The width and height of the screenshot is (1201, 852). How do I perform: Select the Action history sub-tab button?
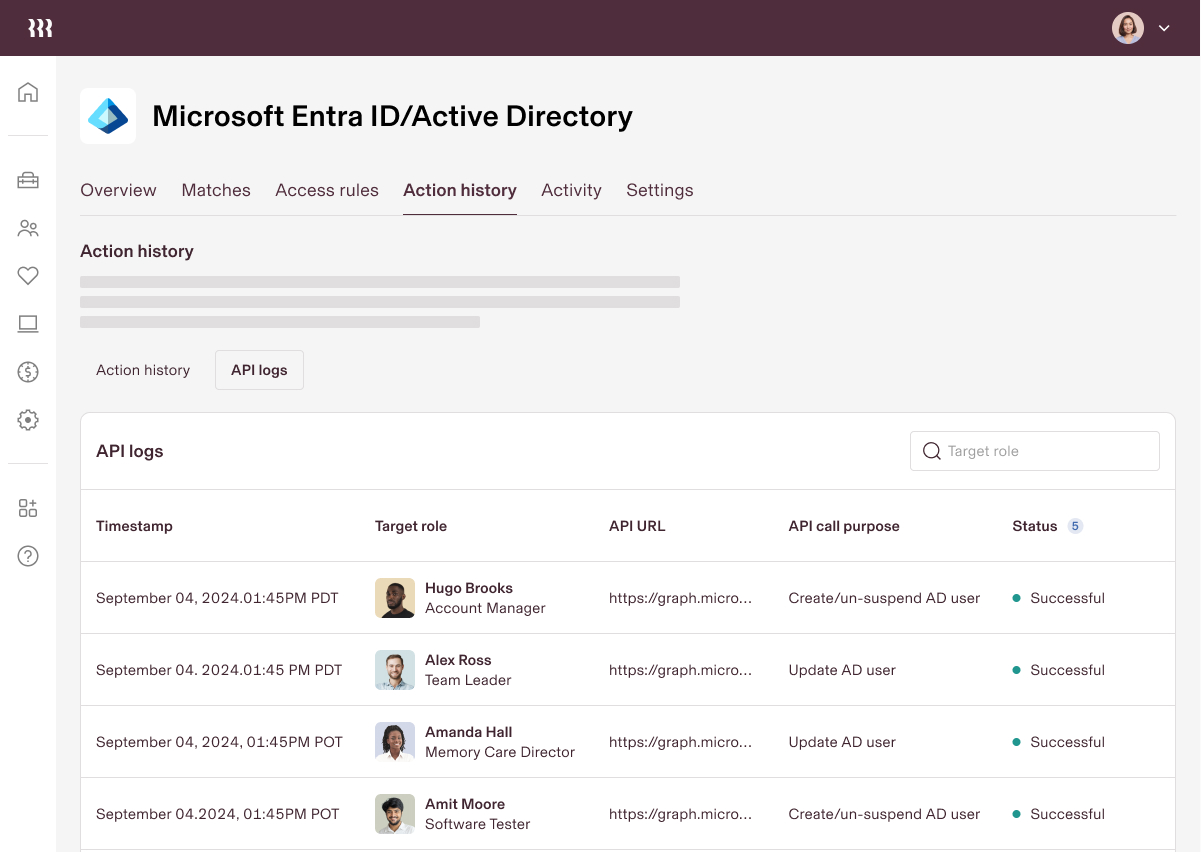143,370
